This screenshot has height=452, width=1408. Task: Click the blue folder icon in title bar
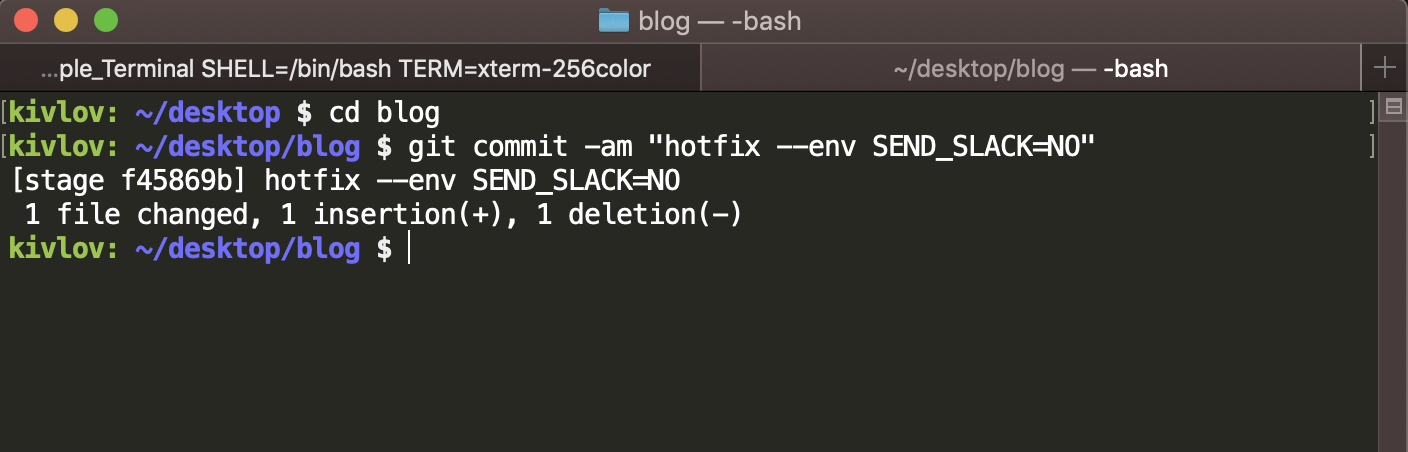[613, 20]
